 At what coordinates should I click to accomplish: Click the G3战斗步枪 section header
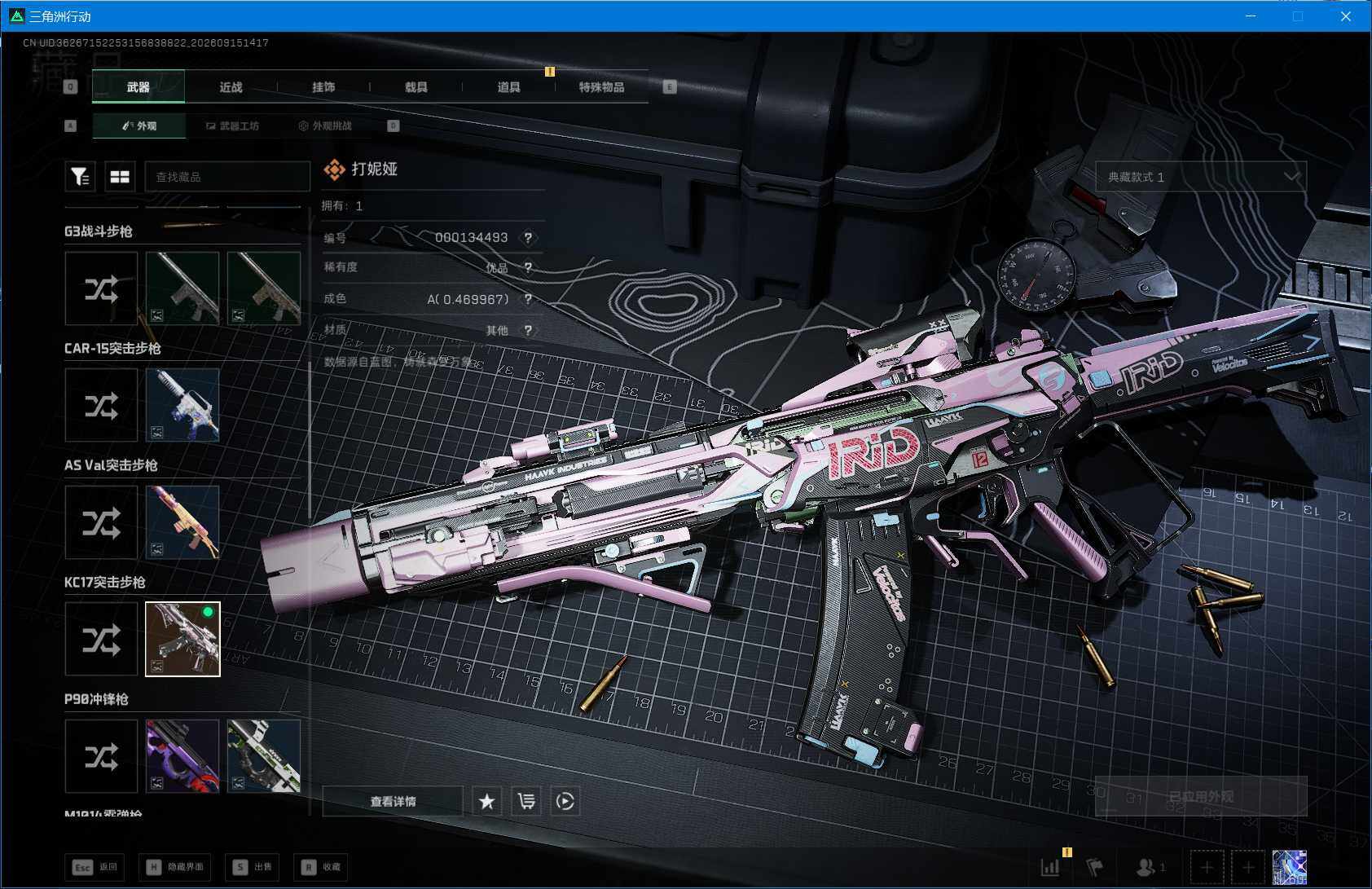click(x=99, y=231)
